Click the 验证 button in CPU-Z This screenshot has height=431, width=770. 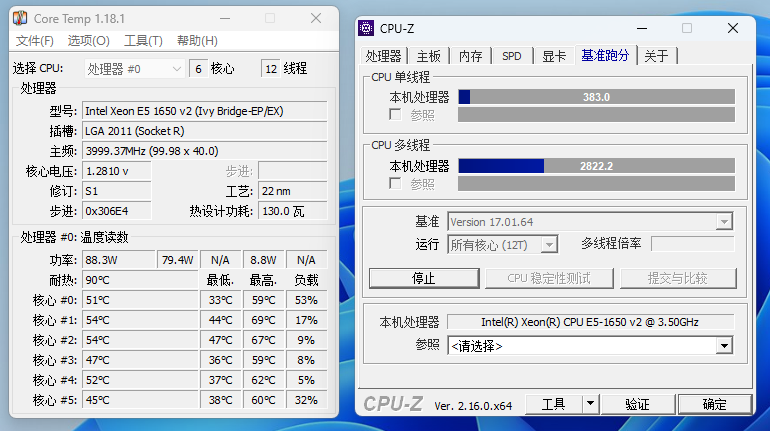tap(637, 404)
